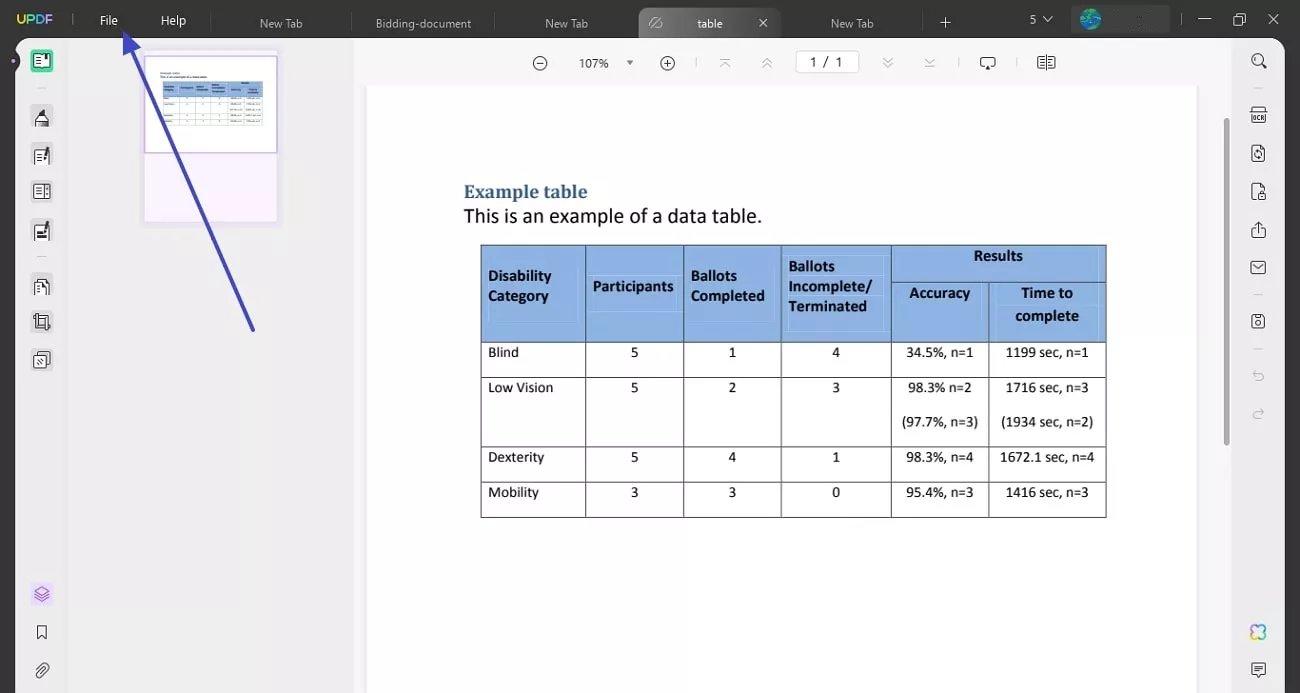The height and width of the screenshot is (693, 1300).
Task: Open the Comment highlighter tool
Action: point(41,118)
